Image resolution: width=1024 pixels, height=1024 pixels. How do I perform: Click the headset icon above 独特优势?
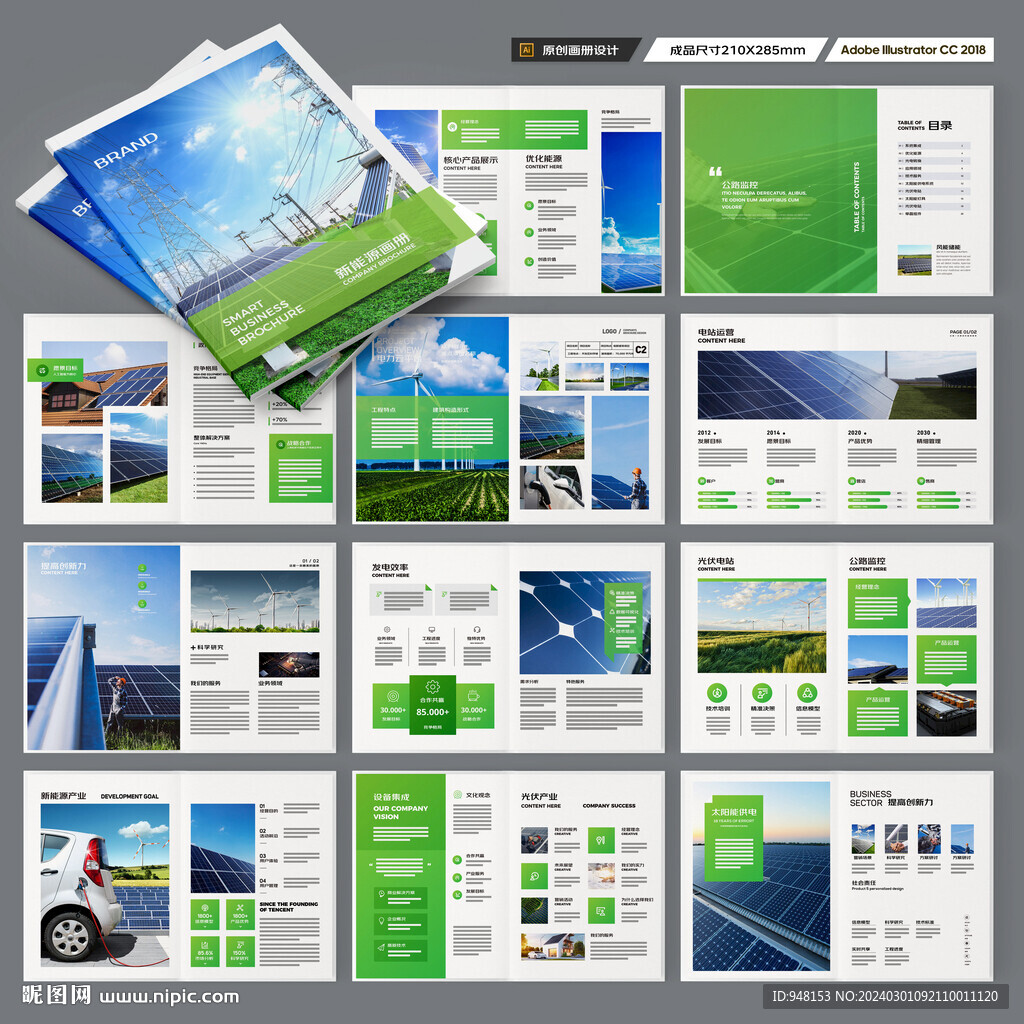[x=477, y=630]
